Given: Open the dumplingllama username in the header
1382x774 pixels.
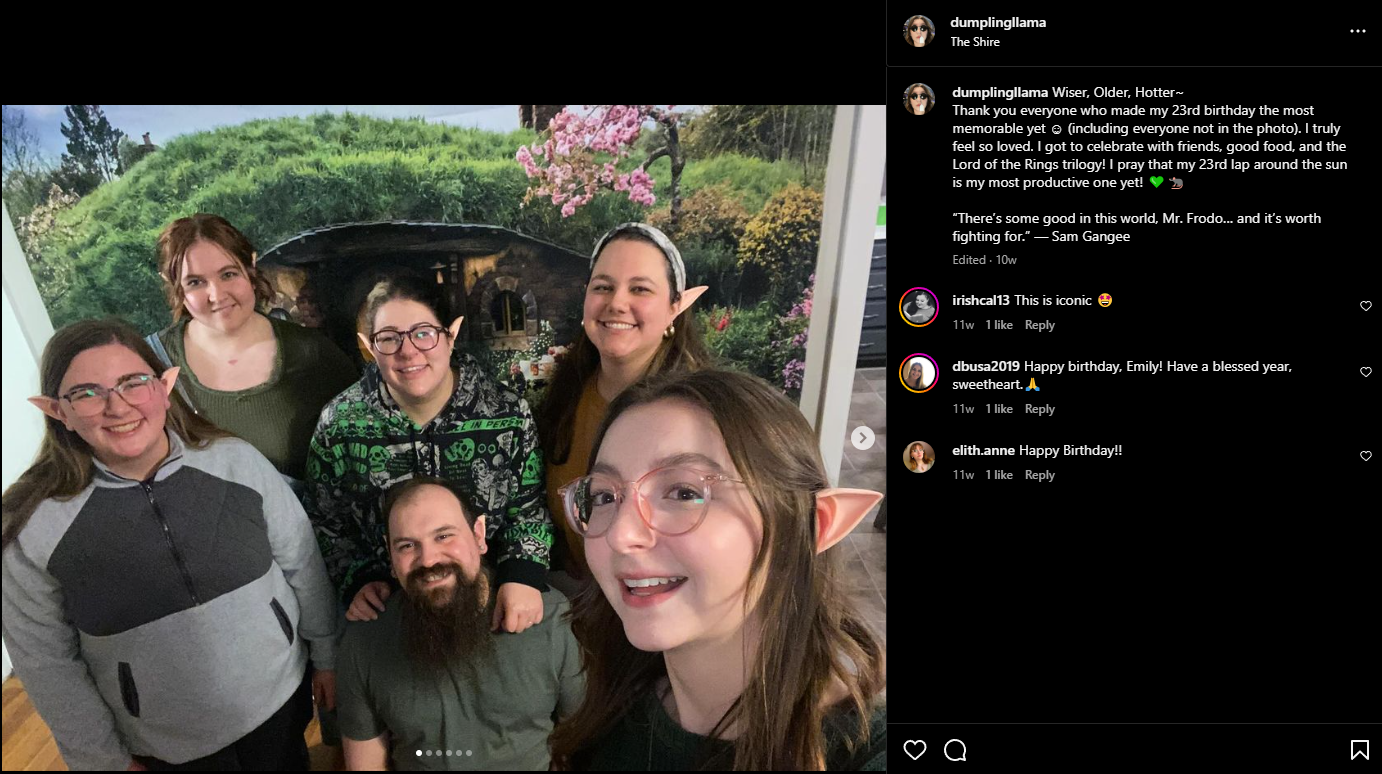Looking at the screenshot, I should (999, 22).
